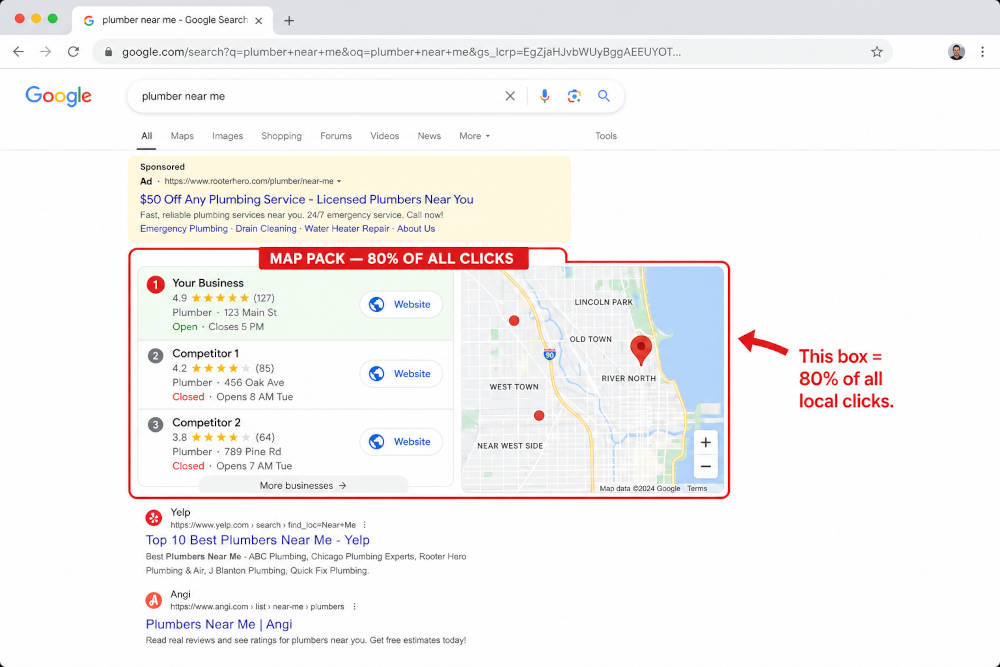Switch to the Forums tab
Screen dimensions: 1000x667
[x=336, y=136]
